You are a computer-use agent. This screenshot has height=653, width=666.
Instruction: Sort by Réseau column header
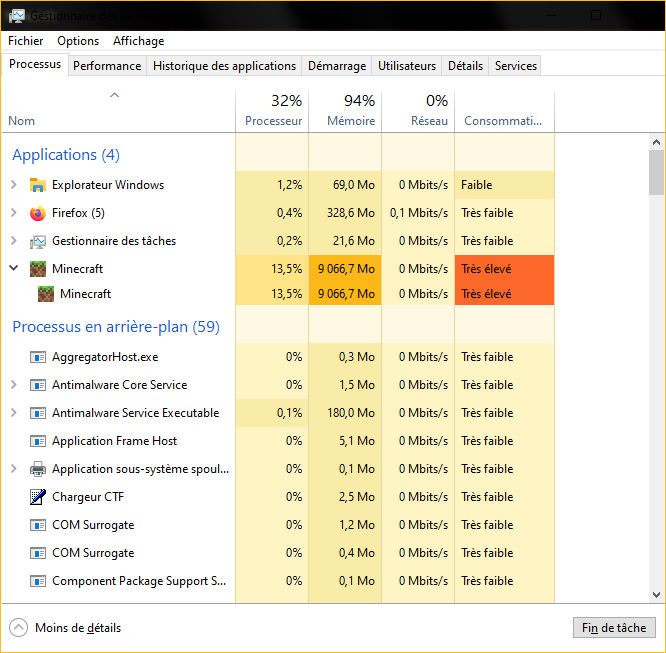418,111
